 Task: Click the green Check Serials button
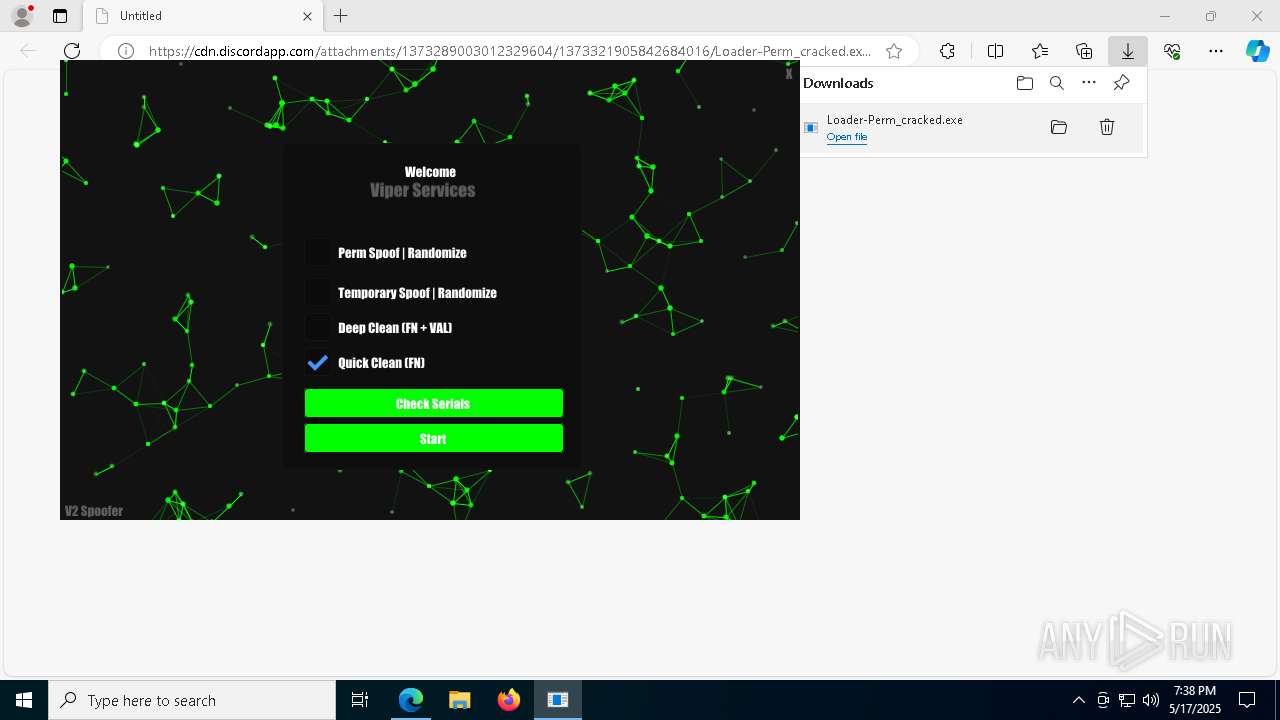[x=434, y=403]
